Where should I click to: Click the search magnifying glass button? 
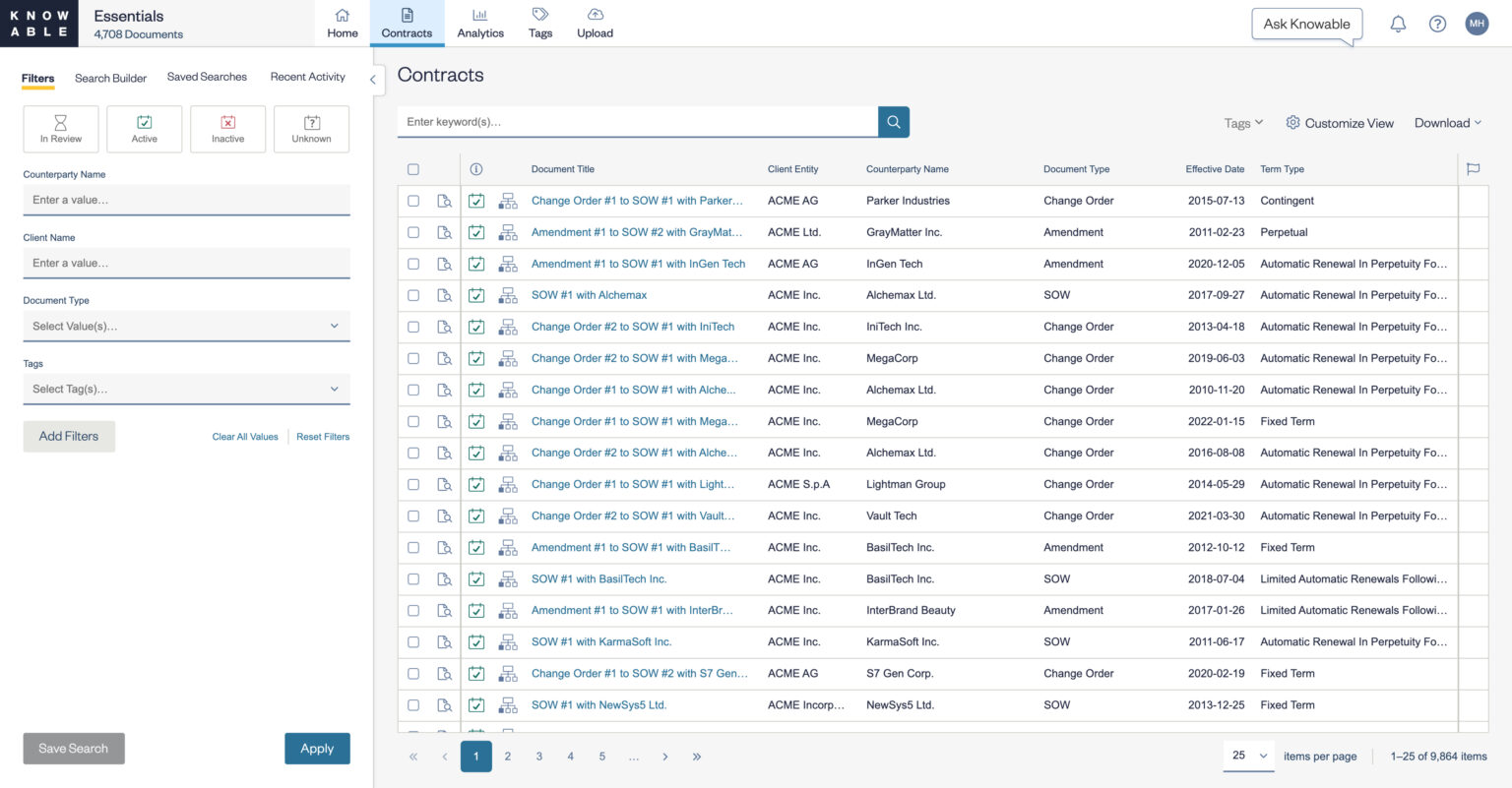[893, 121]
